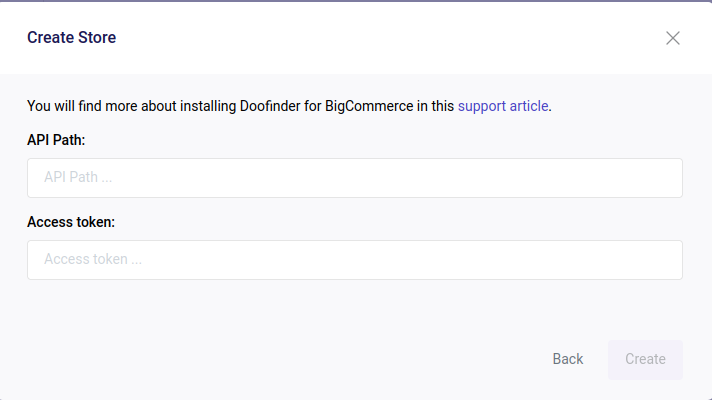The height and width of the screenshot is (400, 712).
Task: Go back with the Back button
Action: coord(568,359)
